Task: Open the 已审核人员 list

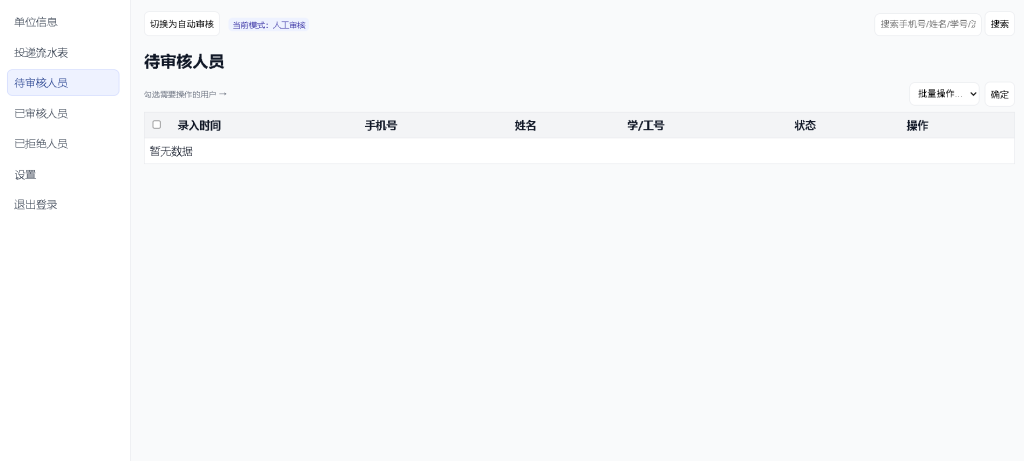Action: click(x=41, y=113)
